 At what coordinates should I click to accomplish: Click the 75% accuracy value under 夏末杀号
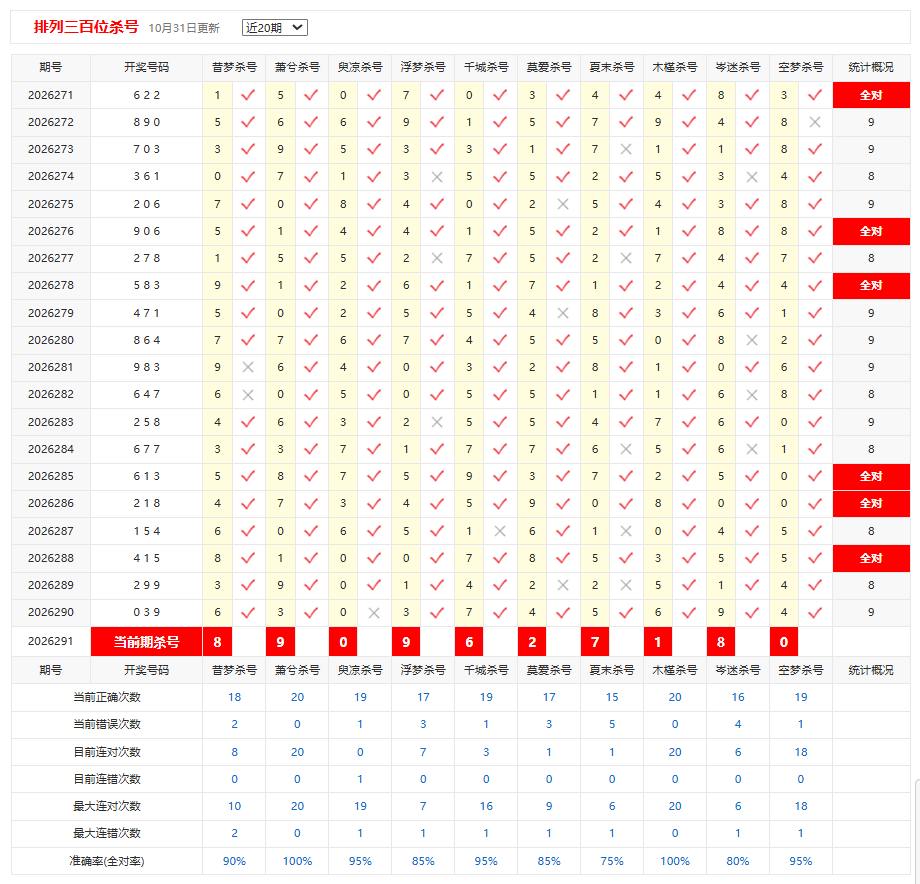(x=612, y=861)
